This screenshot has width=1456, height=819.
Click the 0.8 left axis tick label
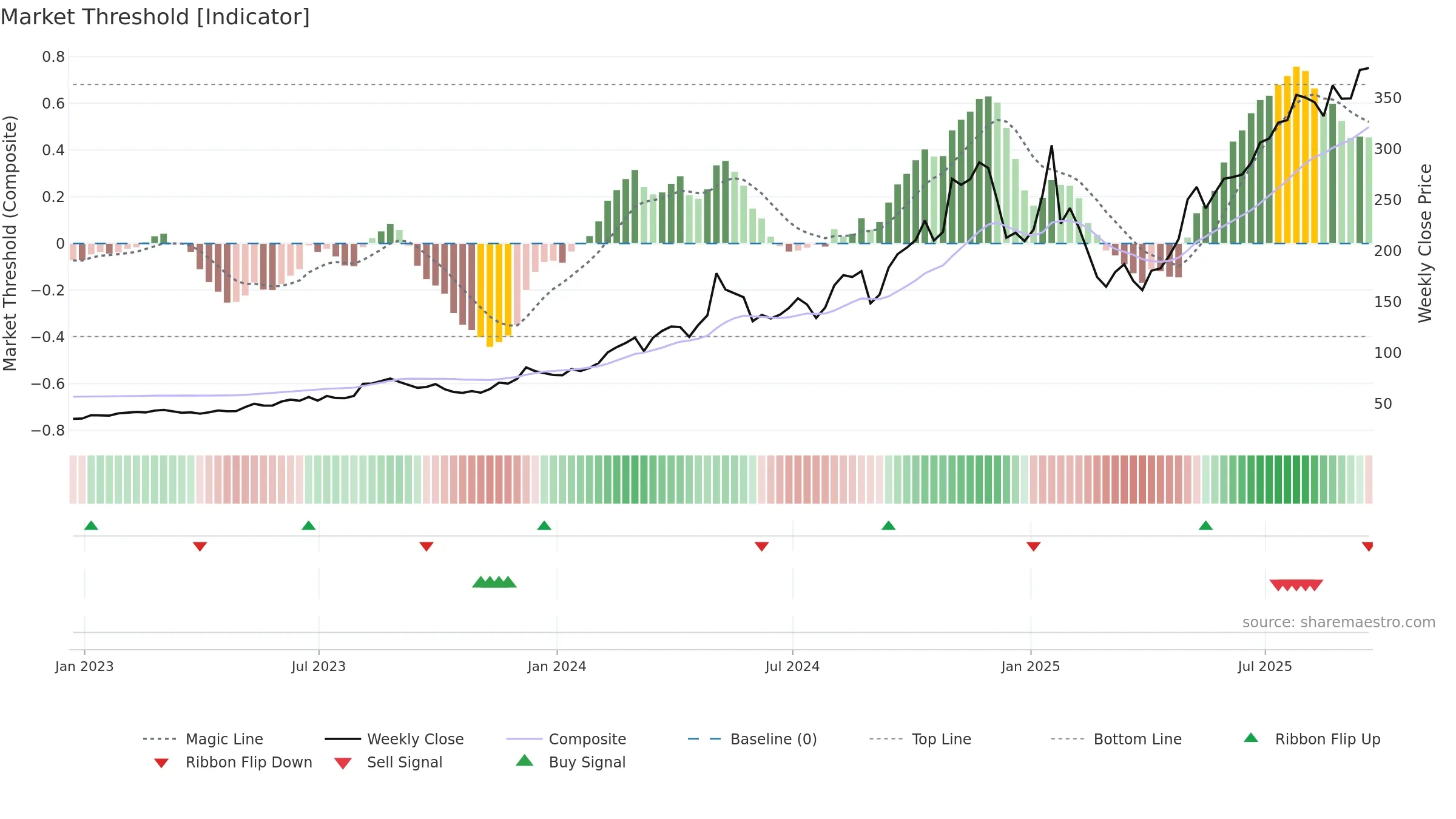tap(53, 57)
